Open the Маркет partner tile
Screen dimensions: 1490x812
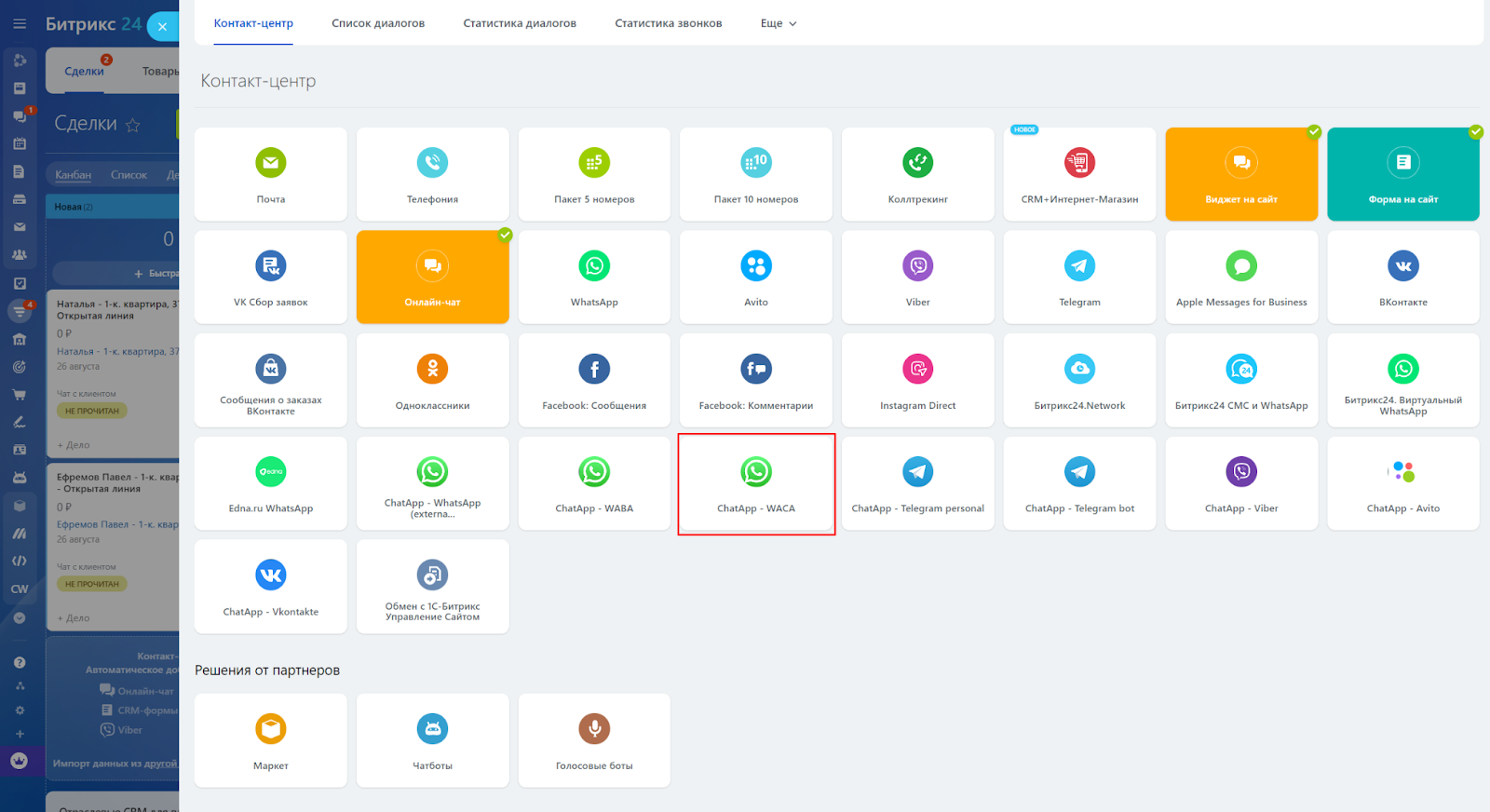[x=270, y=740]
